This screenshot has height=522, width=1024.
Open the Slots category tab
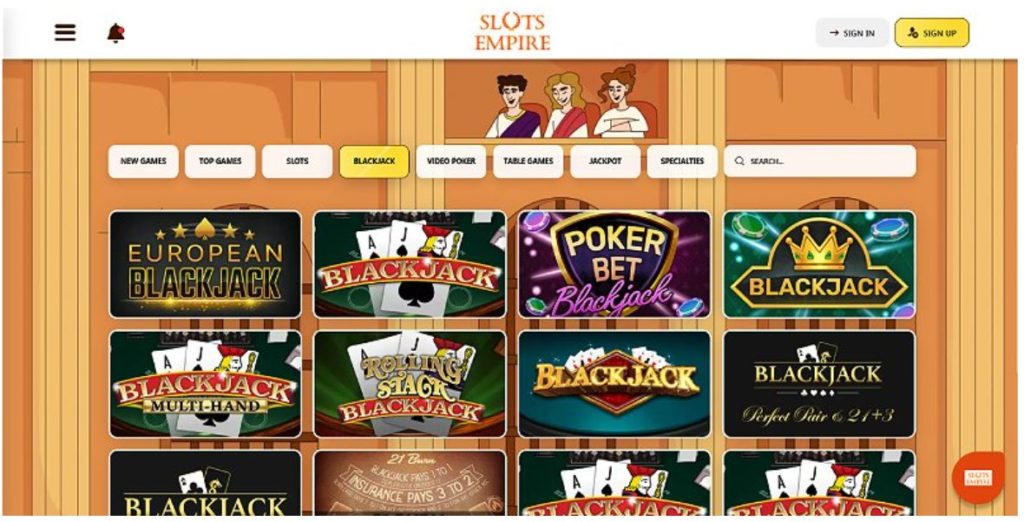297,161
